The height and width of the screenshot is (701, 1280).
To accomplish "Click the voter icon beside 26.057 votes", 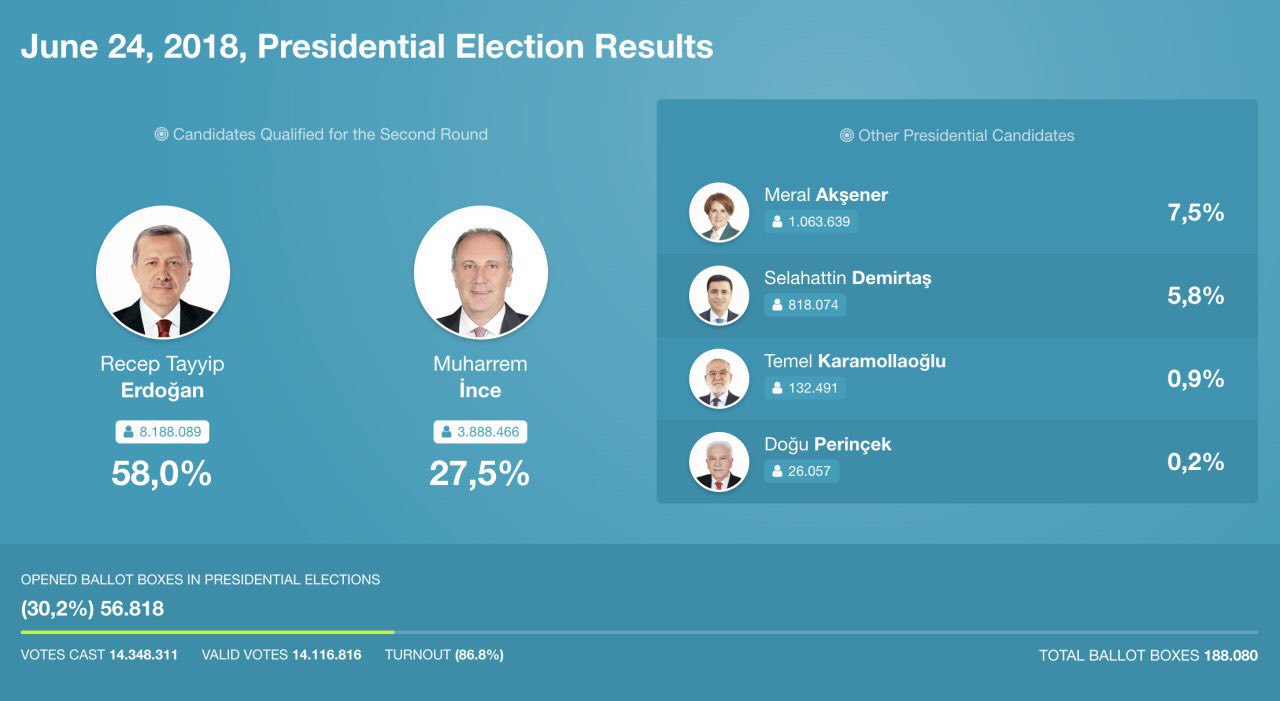I will 777,471.
